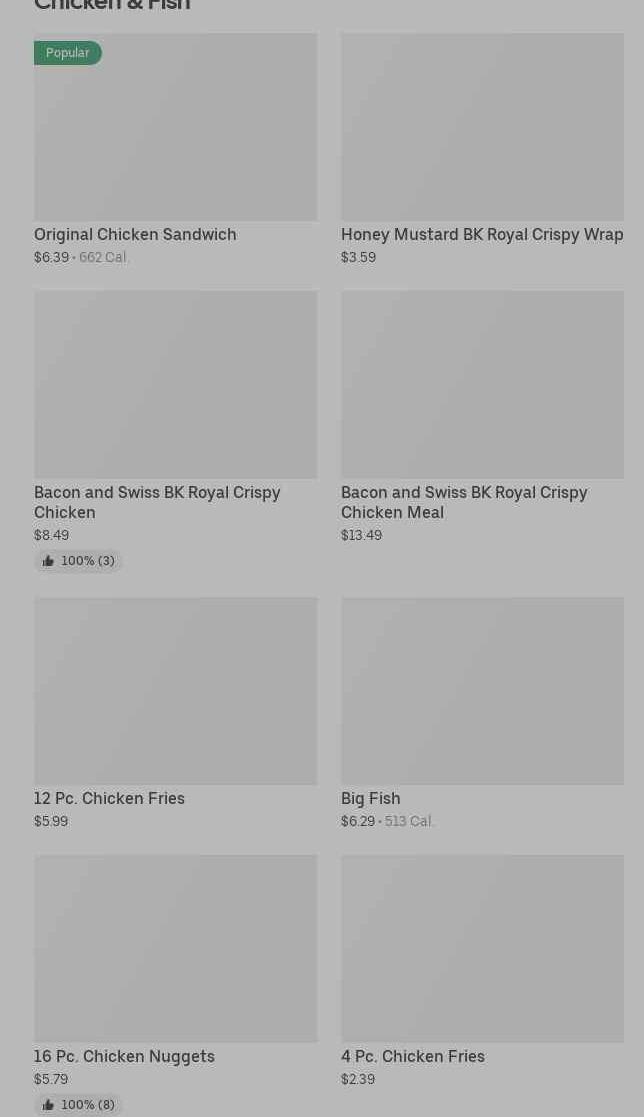The height and width of the screenshot is (1117, 644).
Task: Open Bacon and Swiss Chicken Meal image
Action: tap(482, 384)
